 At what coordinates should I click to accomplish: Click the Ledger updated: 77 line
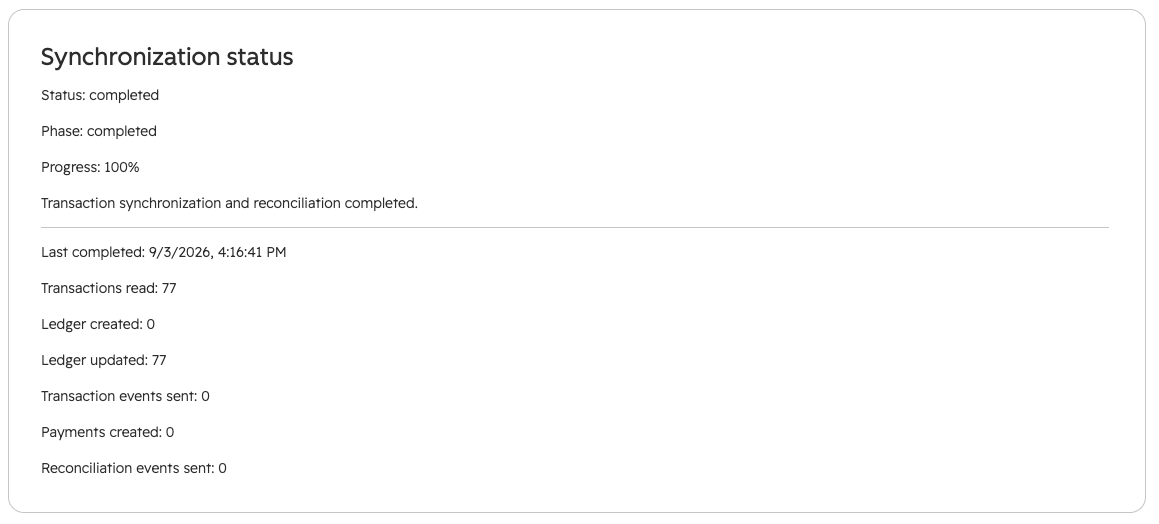[x=103, y=361]
